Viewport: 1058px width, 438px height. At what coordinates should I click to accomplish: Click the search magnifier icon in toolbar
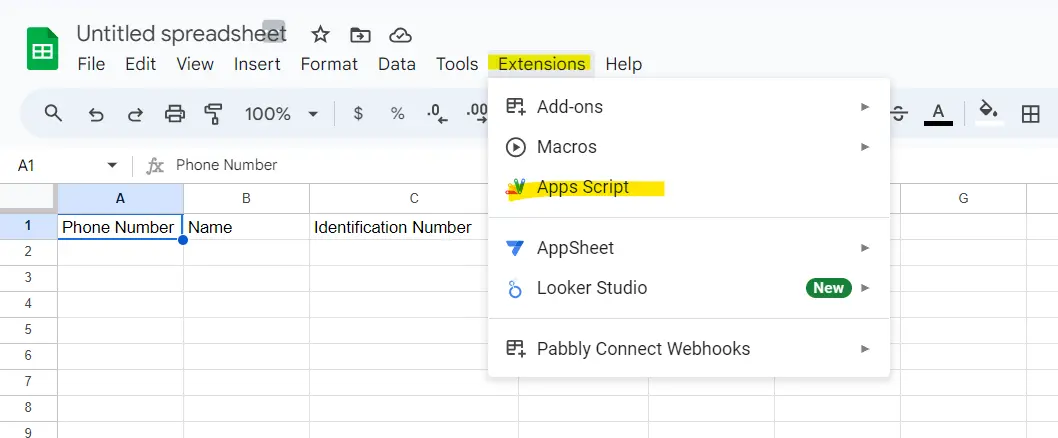point(54,114)
